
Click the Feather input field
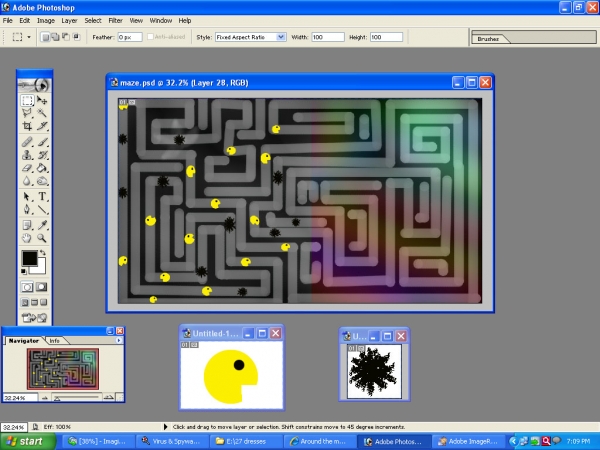coord(130,37)
